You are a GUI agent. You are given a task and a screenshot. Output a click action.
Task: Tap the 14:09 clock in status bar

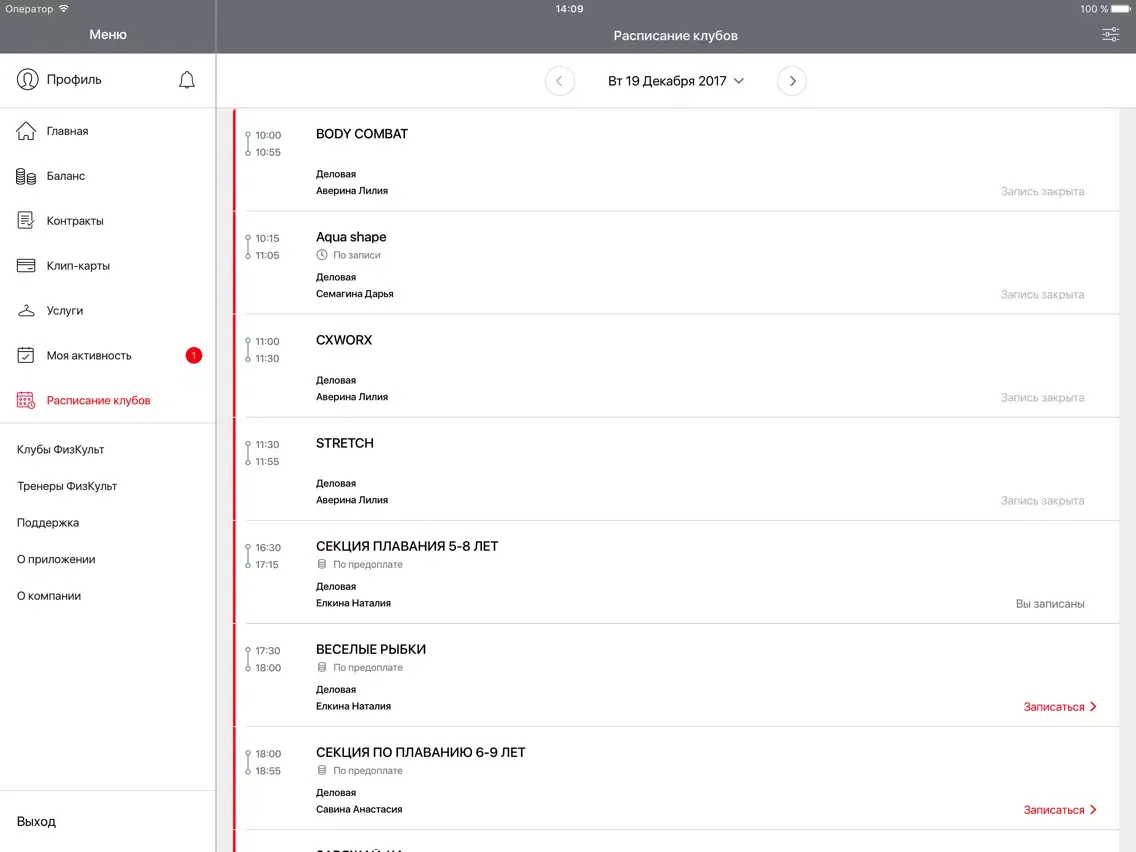tap(569, 9)
